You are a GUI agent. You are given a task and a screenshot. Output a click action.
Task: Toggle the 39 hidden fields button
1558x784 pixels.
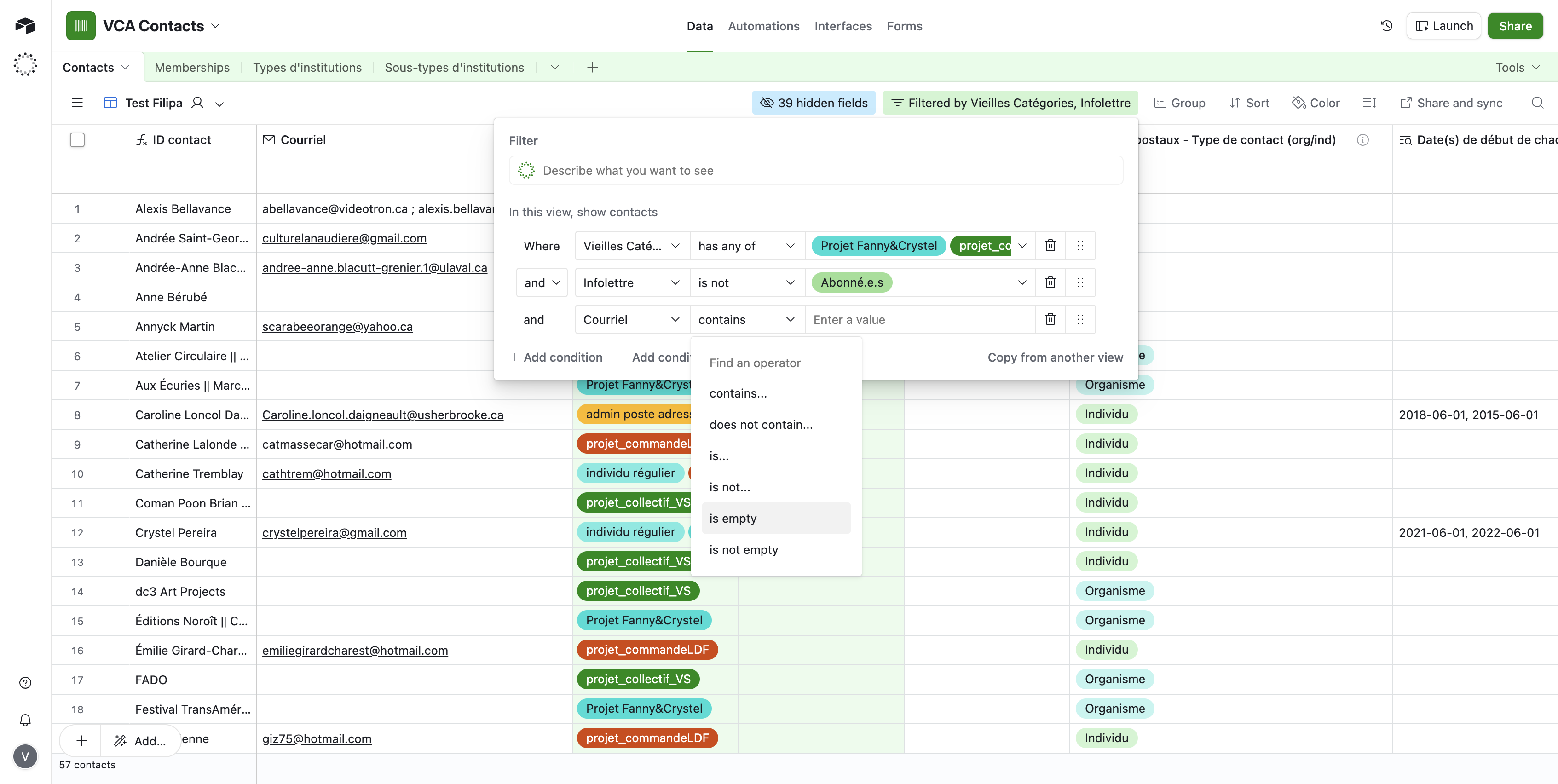point(814,103)
